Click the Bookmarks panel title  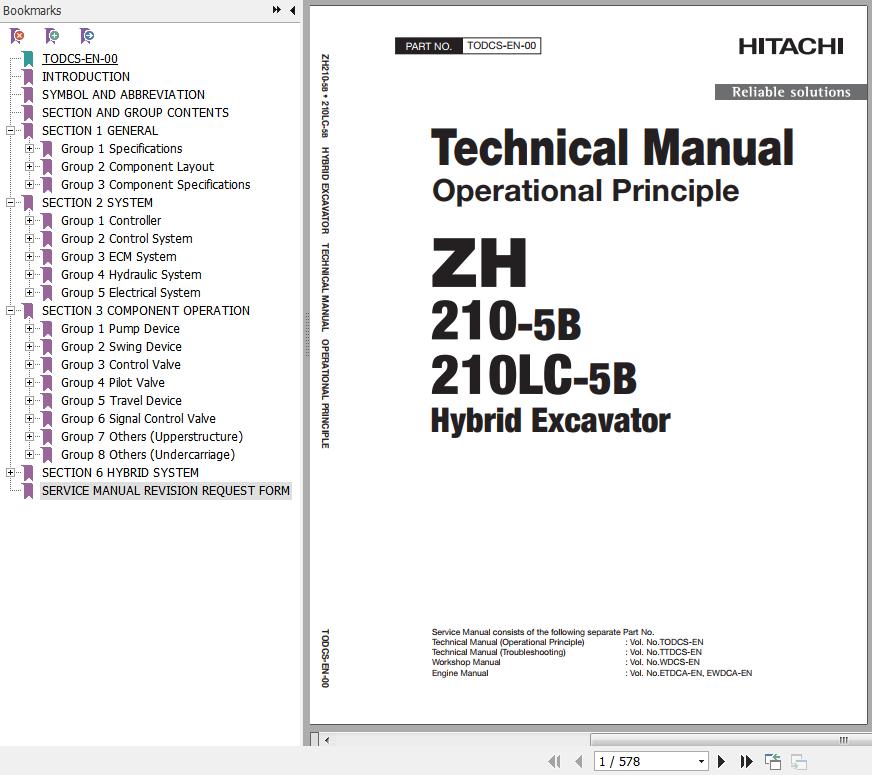32,10
